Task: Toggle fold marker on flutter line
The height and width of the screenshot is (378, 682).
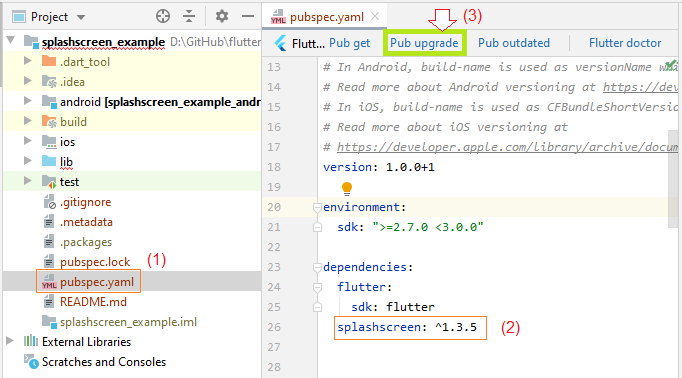Action: [317, 288]
